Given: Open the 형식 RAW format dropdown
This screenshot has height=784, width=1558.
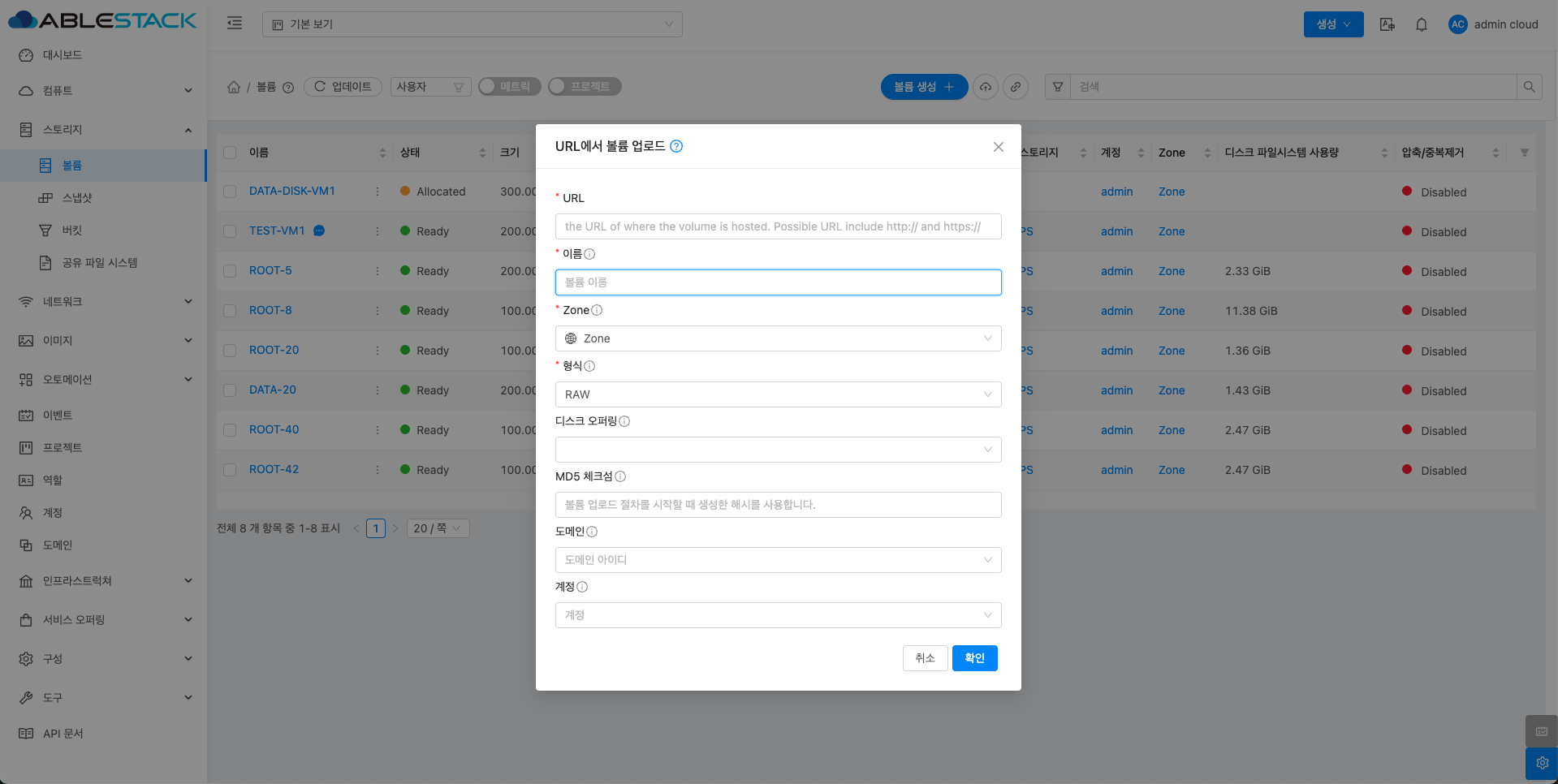Looking at the screenshot, I should (778, 394).
